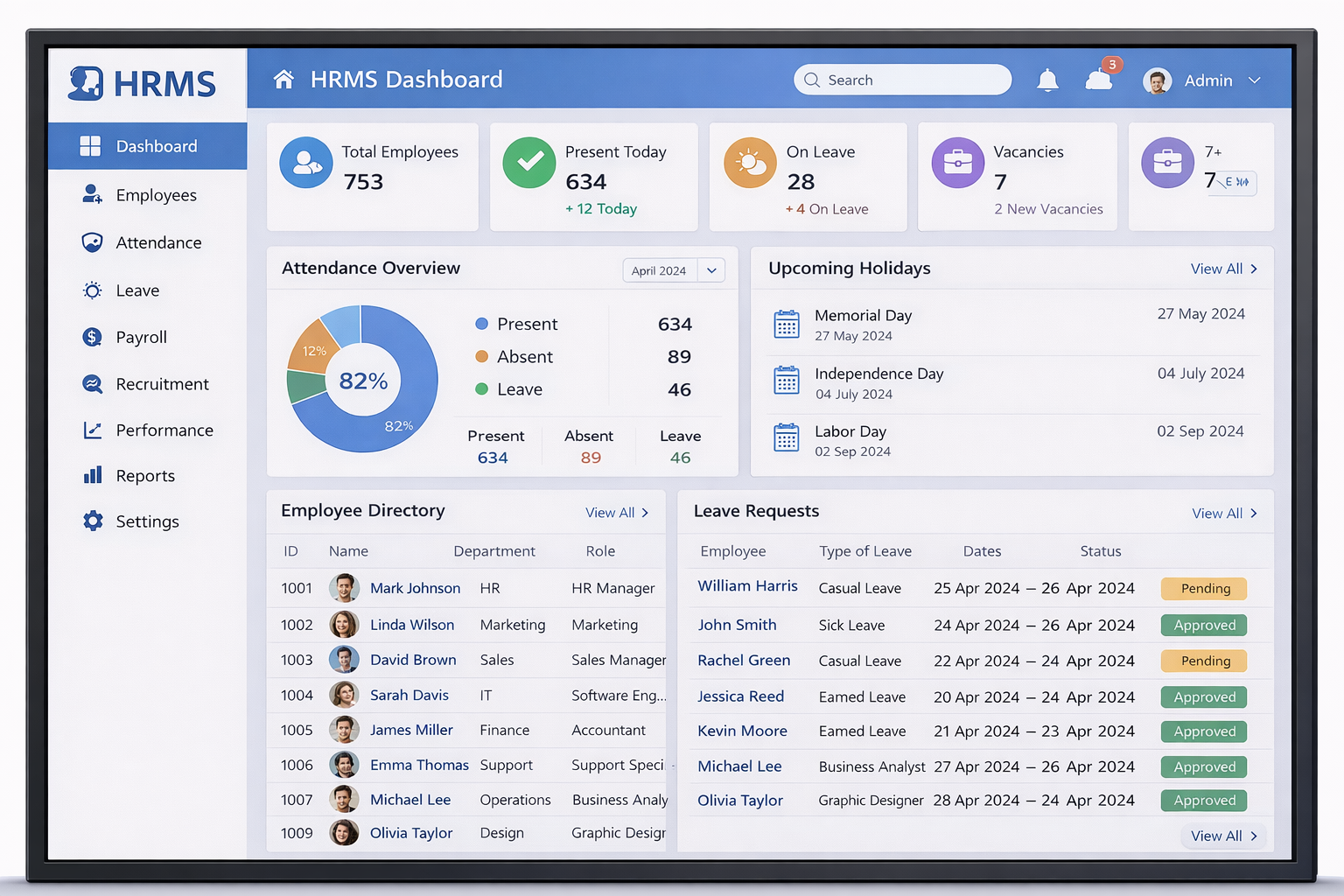1344x896 pixels.
Task: Click the home icon next to HRMS Dashboard
Action: (x=283, y=79)
